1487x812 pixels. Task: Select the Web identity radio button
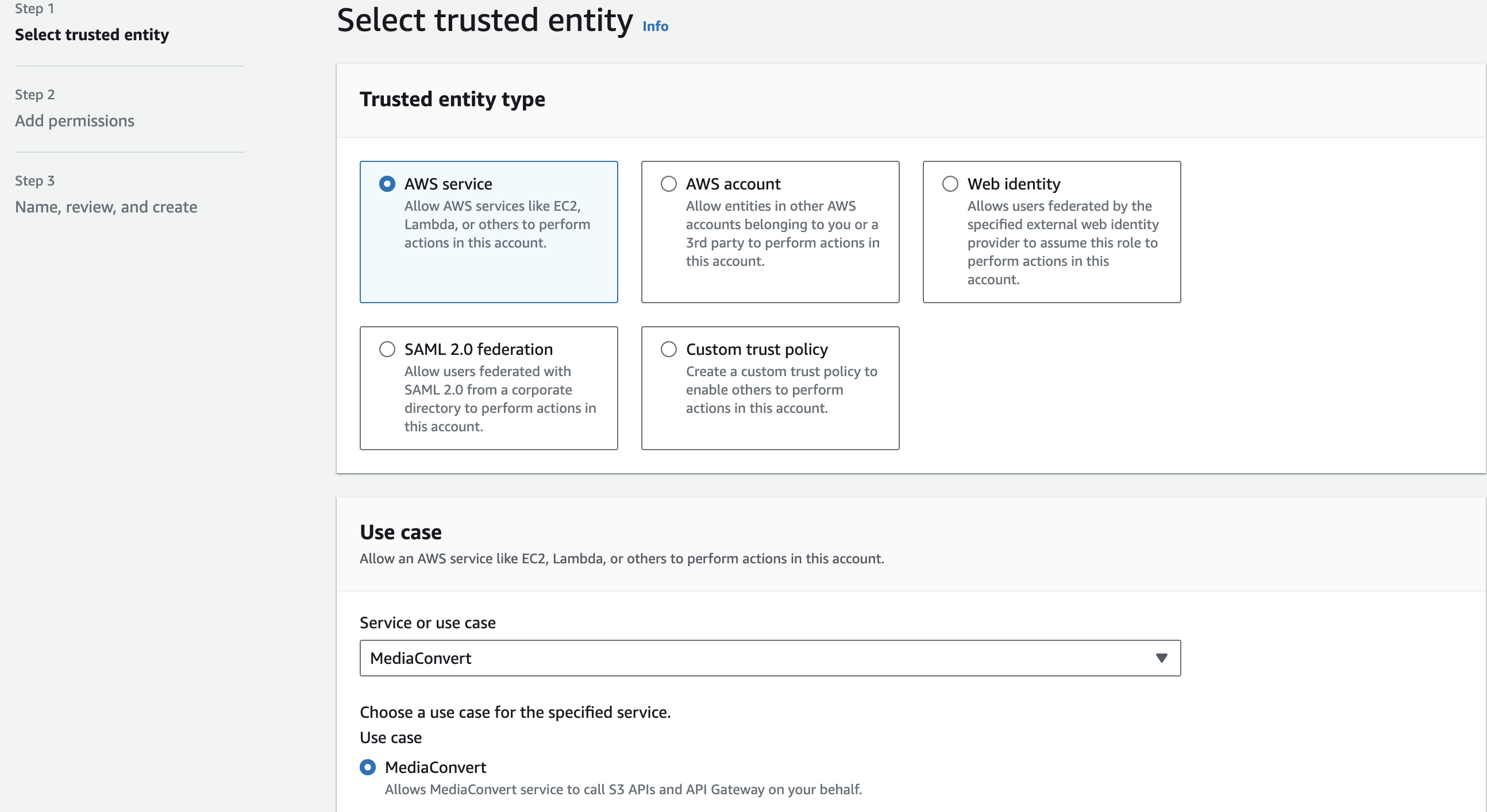pyautogui.click(x=950, y=184)
